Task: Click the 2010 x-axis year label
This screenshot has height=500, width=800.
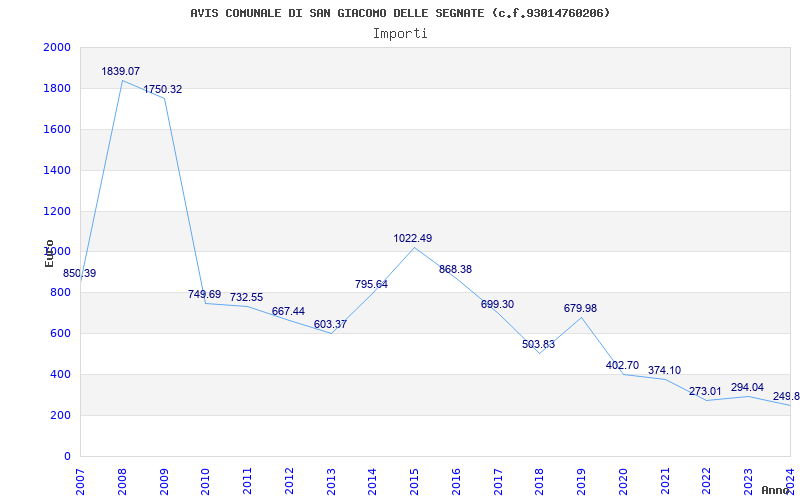Action: pos(206,481)
